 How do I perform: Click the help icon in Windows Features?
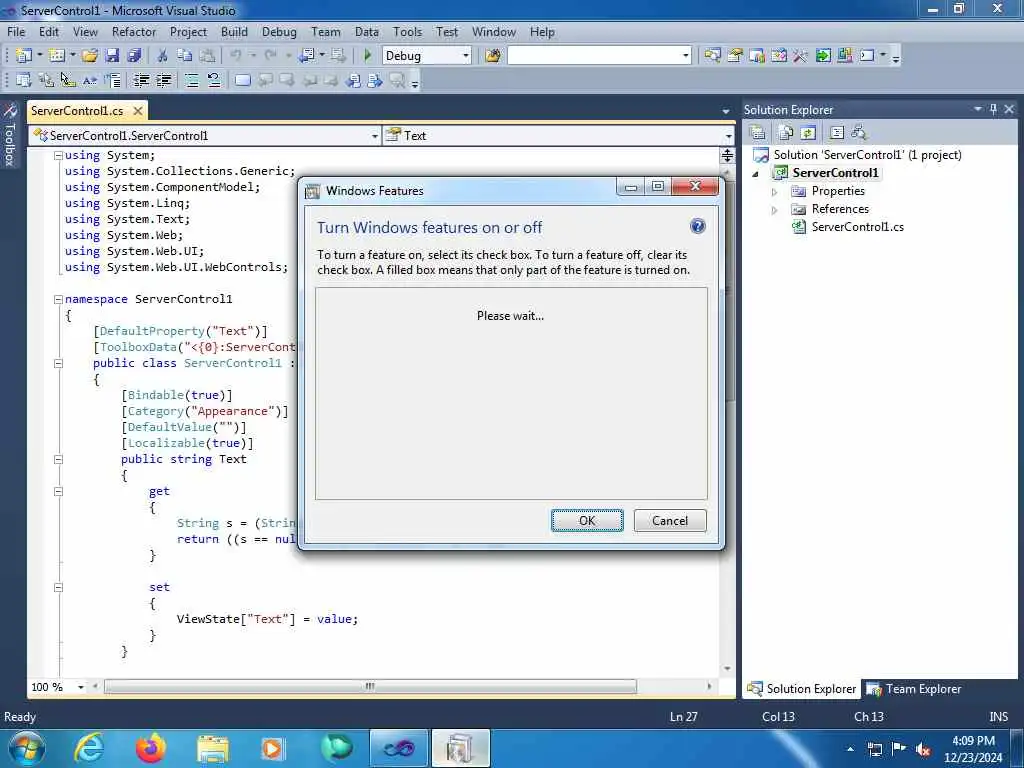coord(697,227)
